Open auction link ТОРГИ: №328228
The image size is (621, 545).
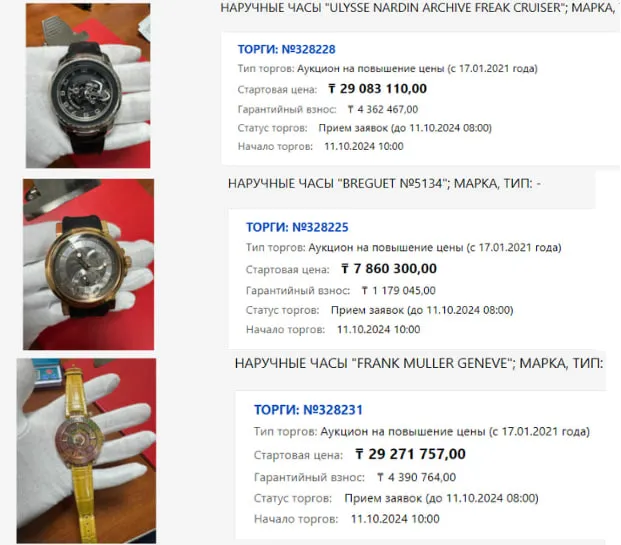pyautogui.click(x=286, y=50)
